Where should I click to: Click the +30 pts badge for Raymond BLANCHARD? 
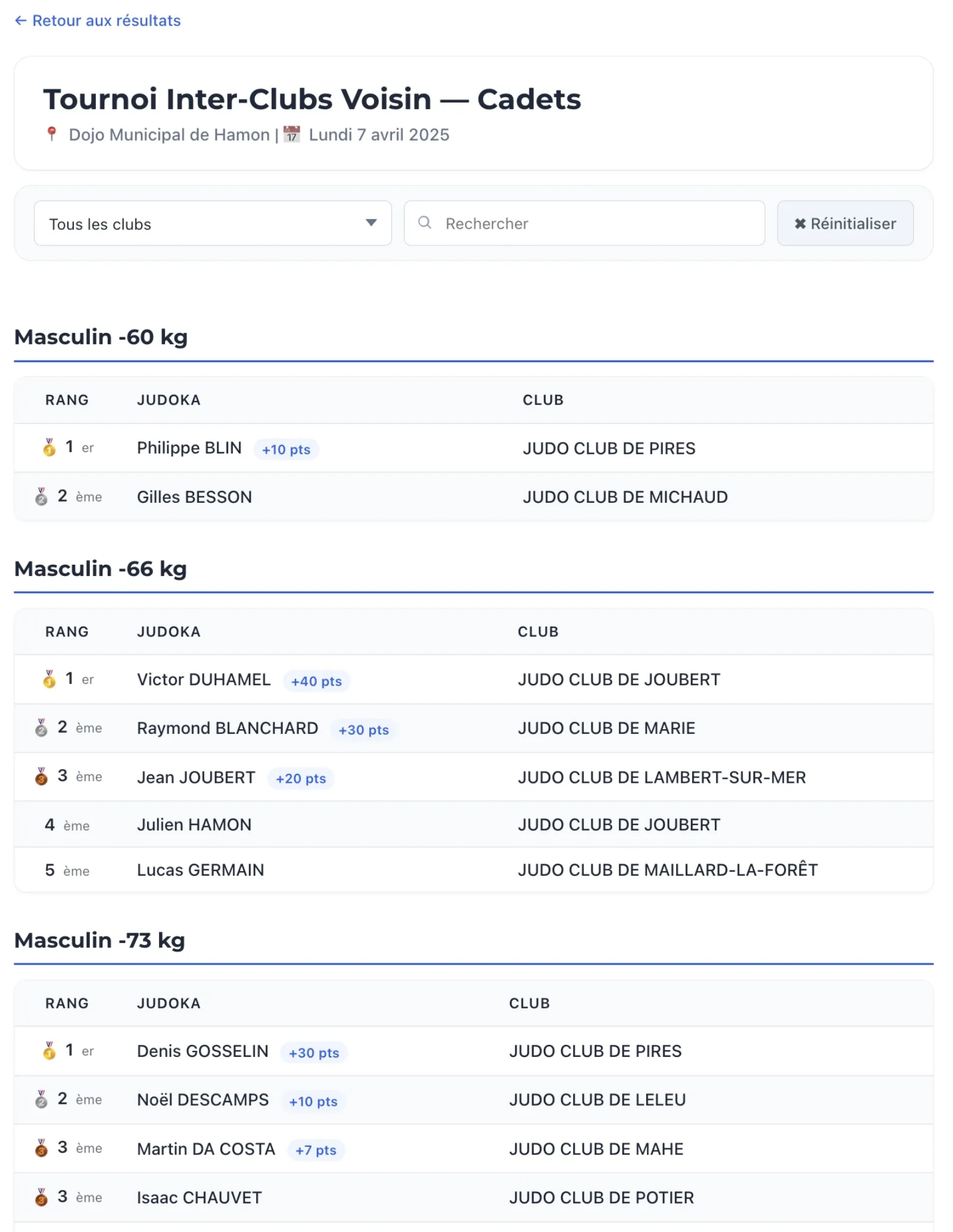(x=363, y=730)
